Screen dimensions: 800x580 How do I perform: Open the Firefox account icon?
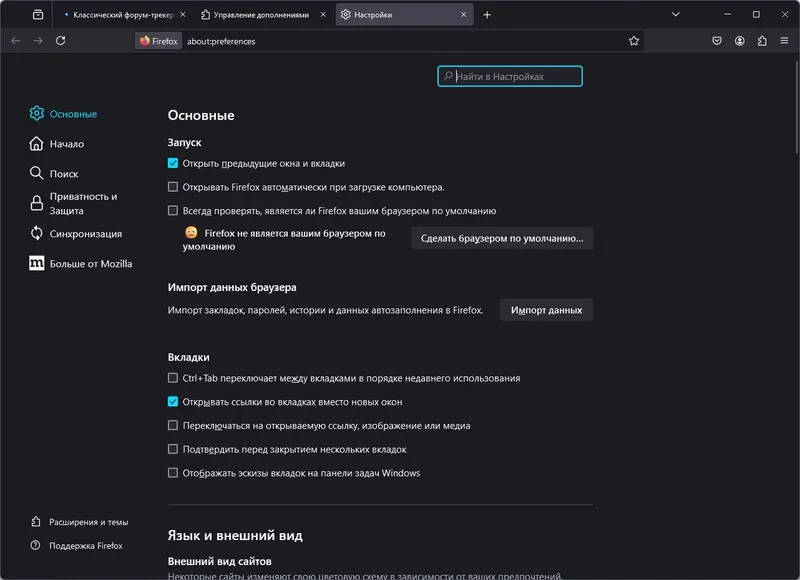(x=740, y=41)
